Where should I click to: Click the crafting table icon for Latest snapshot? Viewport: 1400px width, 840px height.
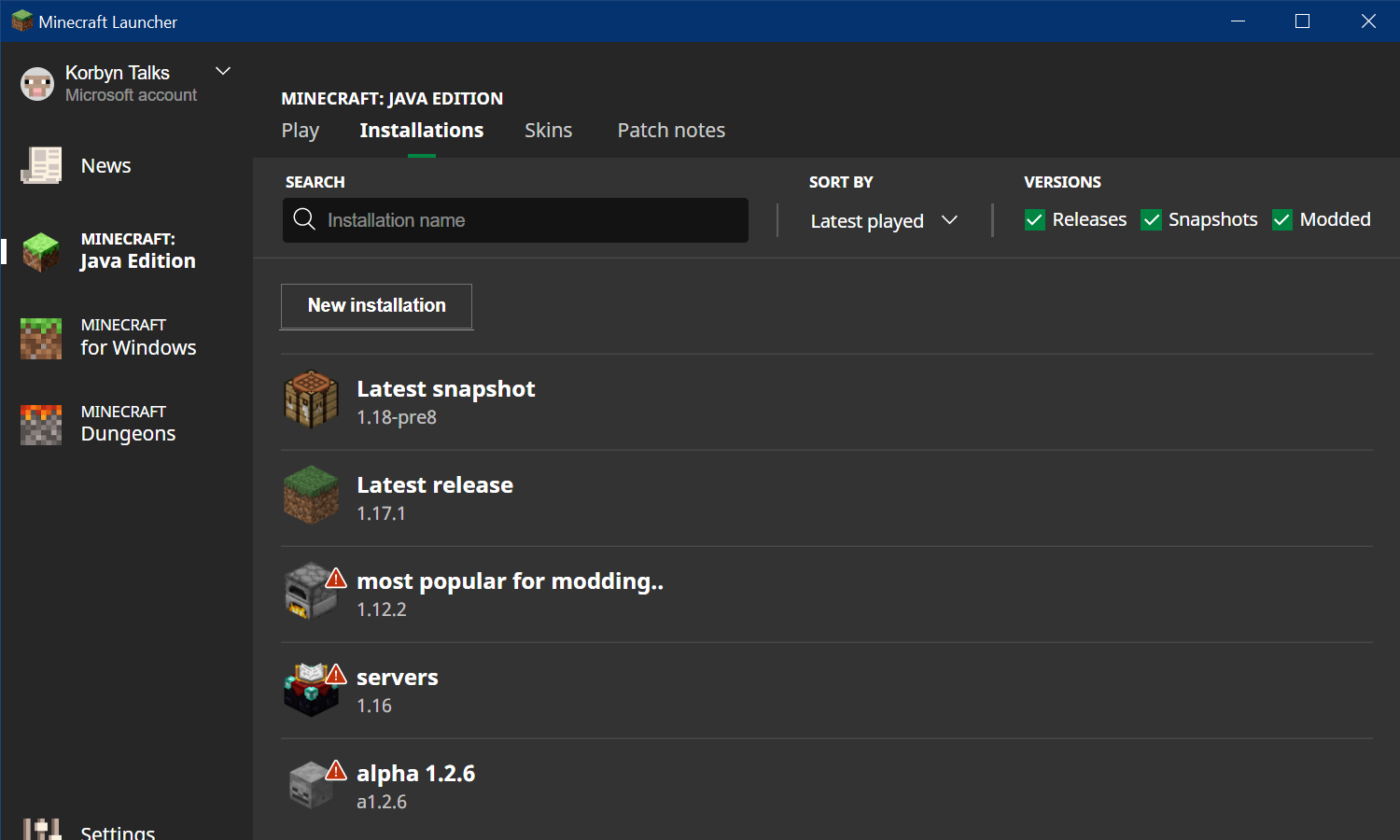[311, 399]
